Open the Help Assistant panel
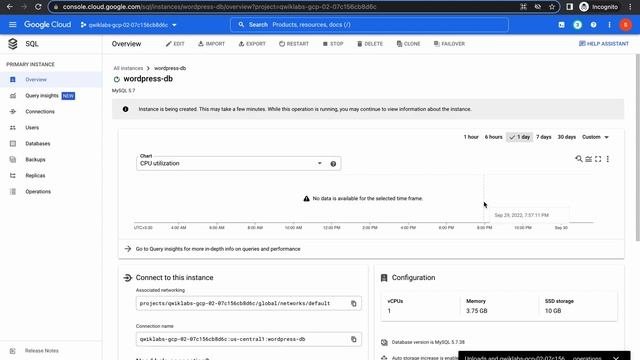Viewport: 640px width, 360px height. tap(604, 44)
